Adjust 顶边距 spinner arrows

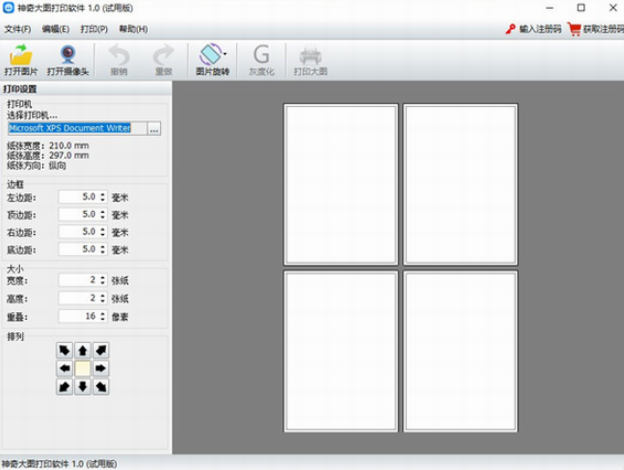(x=103, y=215)
